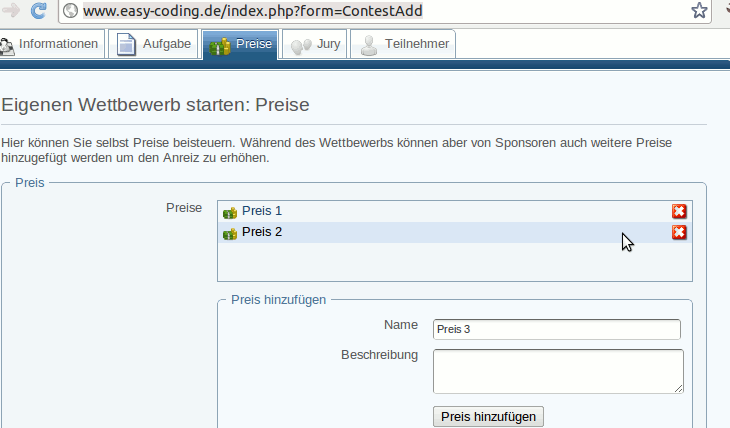The width and height of the screenshot is (730, 428).
Task: Click the gift icon beside Preis 2
Action: [x=230, y=233]
